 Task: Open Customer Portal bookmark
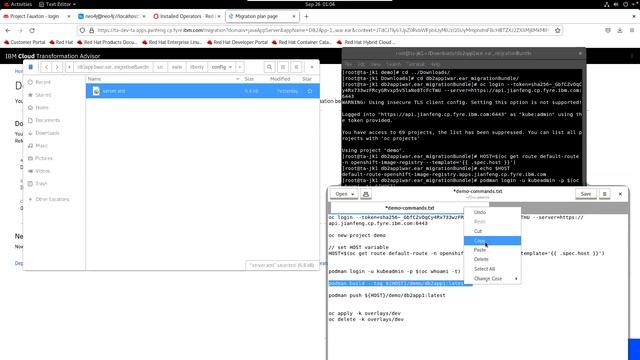24,42
